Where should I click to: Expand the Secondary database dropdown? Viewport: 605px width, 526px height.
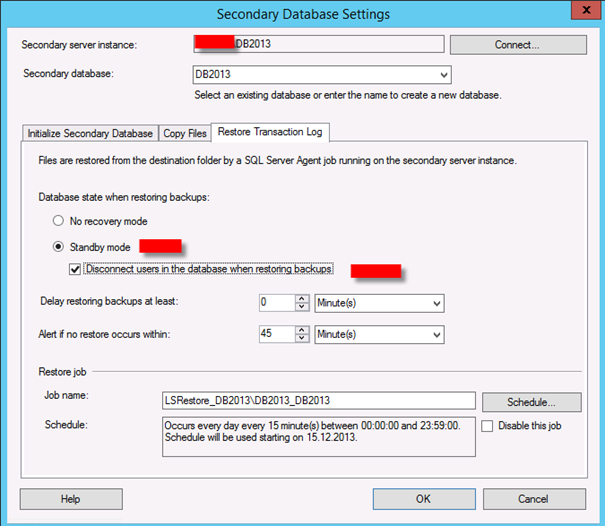coord(443,75)
